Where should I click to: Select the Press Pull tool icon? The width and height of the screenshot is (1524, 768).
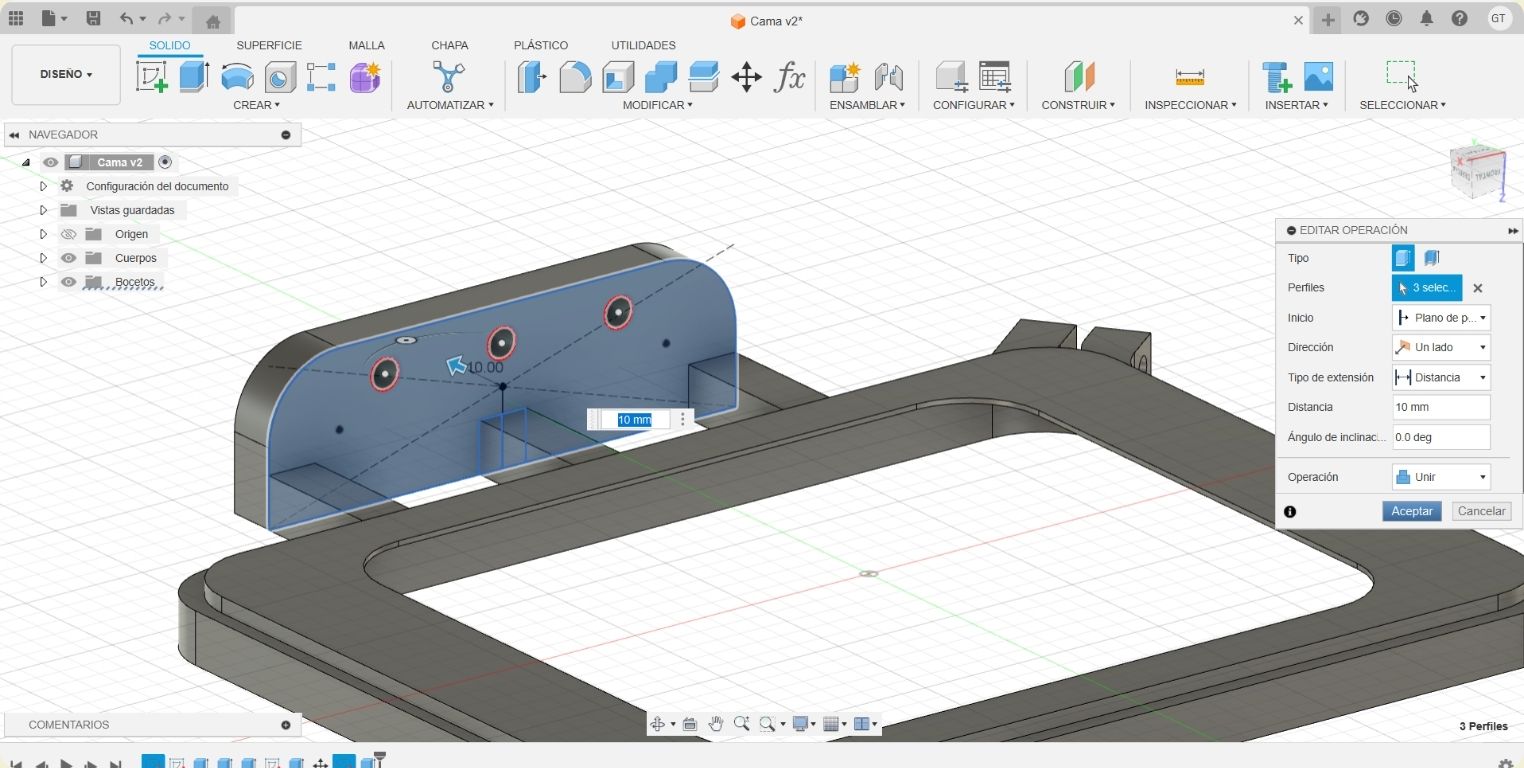click(532, 77)
